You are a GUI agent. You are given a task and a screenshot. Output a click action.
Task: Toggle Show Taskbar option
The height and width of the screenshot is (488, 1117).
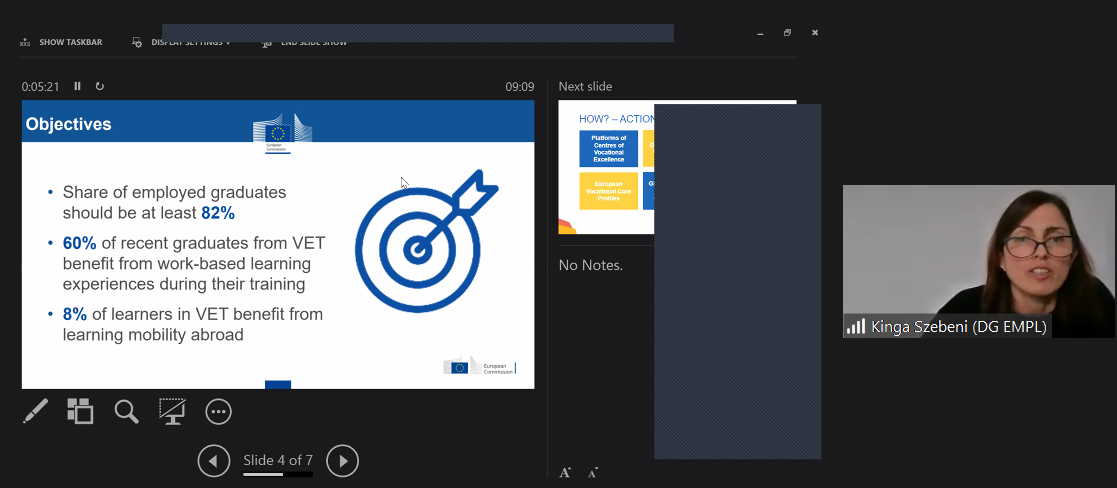pos(61,43)
